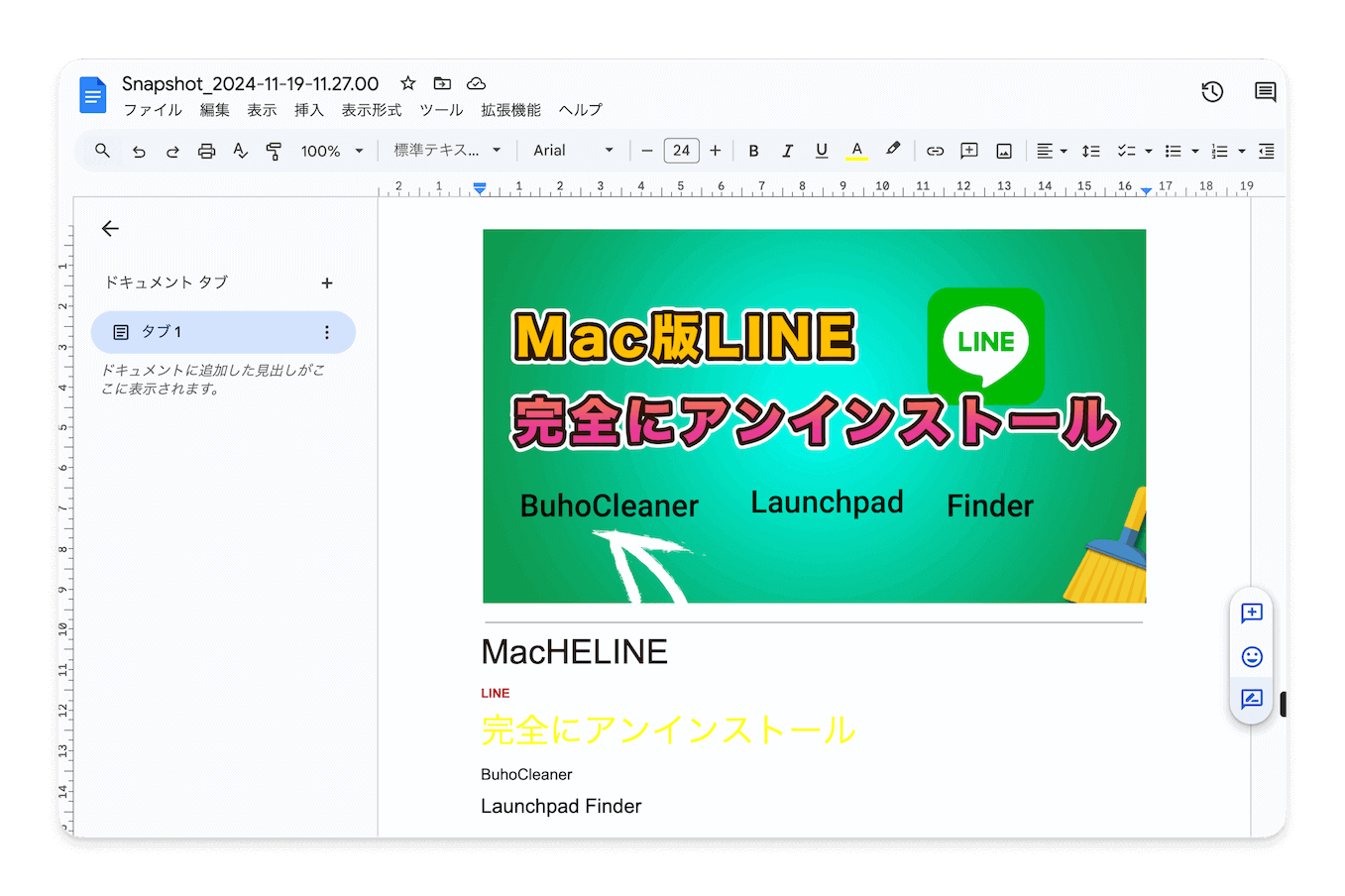Open the 編集 menu
1345x896 pixels.
point(214,110)
